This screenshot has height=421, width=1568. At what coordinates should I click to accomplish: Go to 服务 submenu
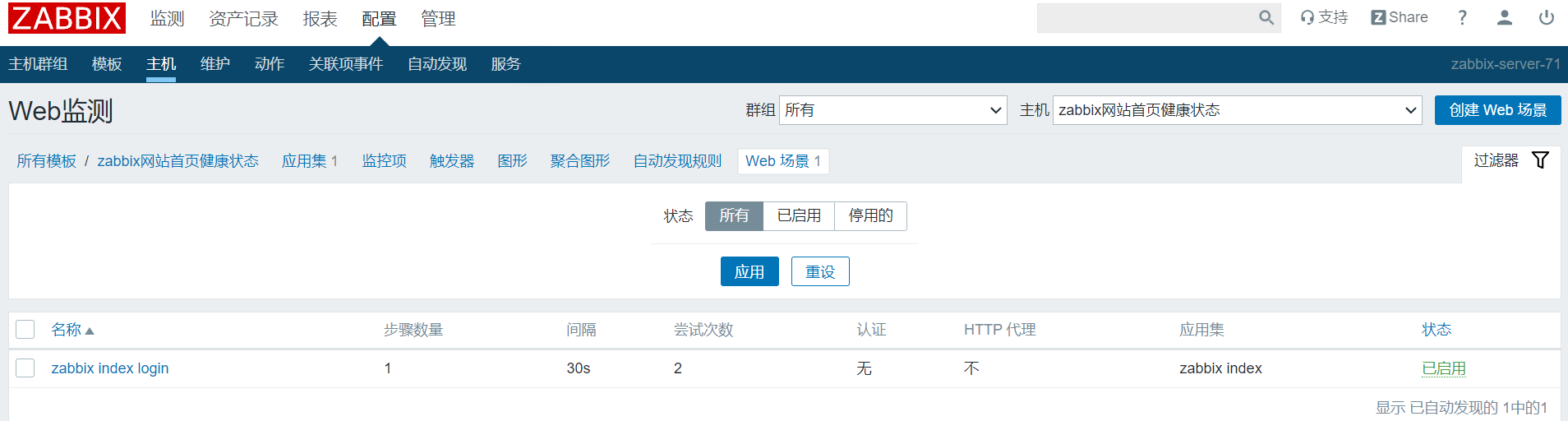506,64
